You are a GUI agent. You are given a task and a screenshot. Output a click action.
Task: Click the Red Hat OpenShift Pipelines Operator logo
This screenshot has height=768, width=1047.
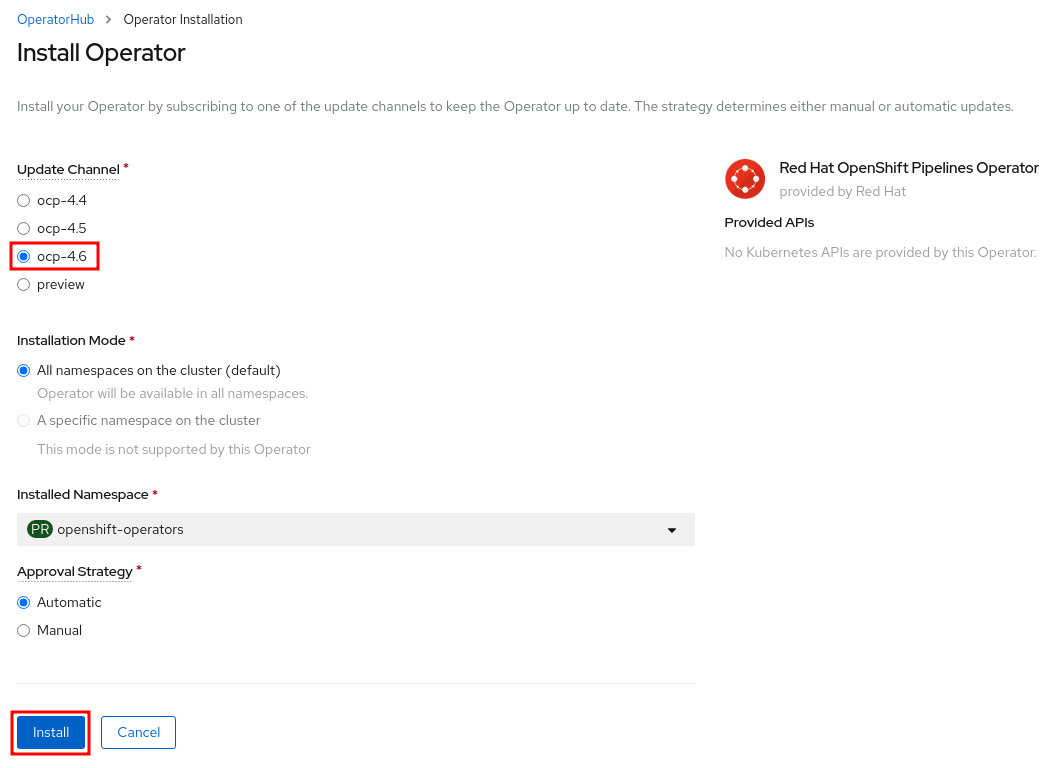tap(746, 179)
